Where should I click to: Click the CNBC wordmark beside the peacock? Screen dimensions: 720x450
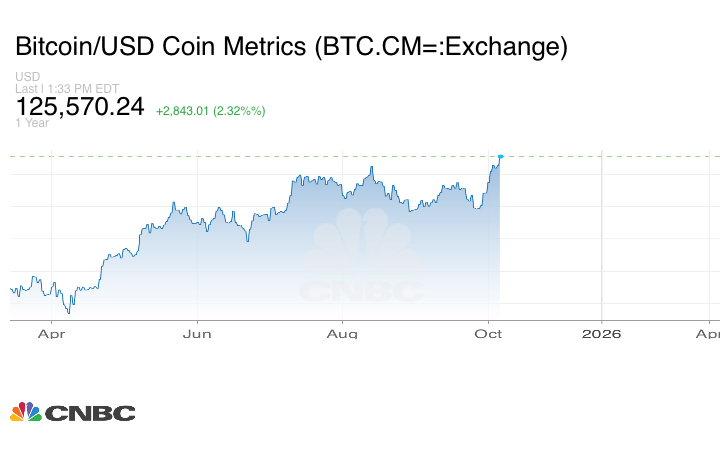tap(88, 413)
